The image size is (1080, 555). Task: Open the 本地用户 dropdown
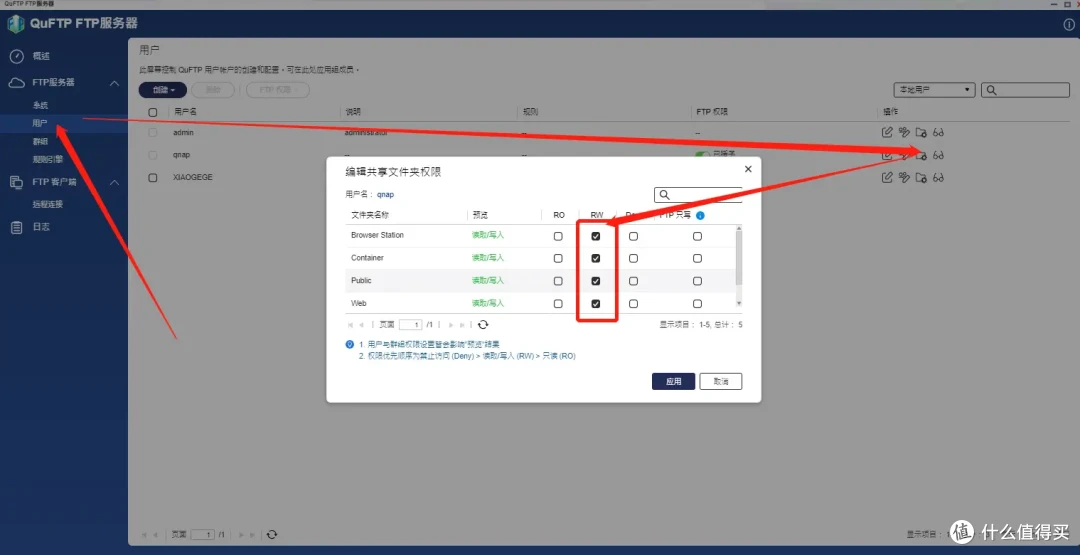click(933, 90)
